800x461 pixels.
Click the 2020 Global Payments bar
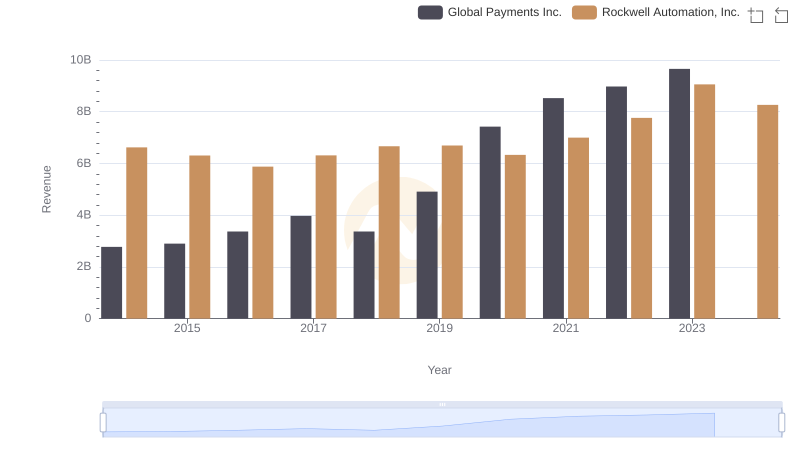click(x=490, y=223)
